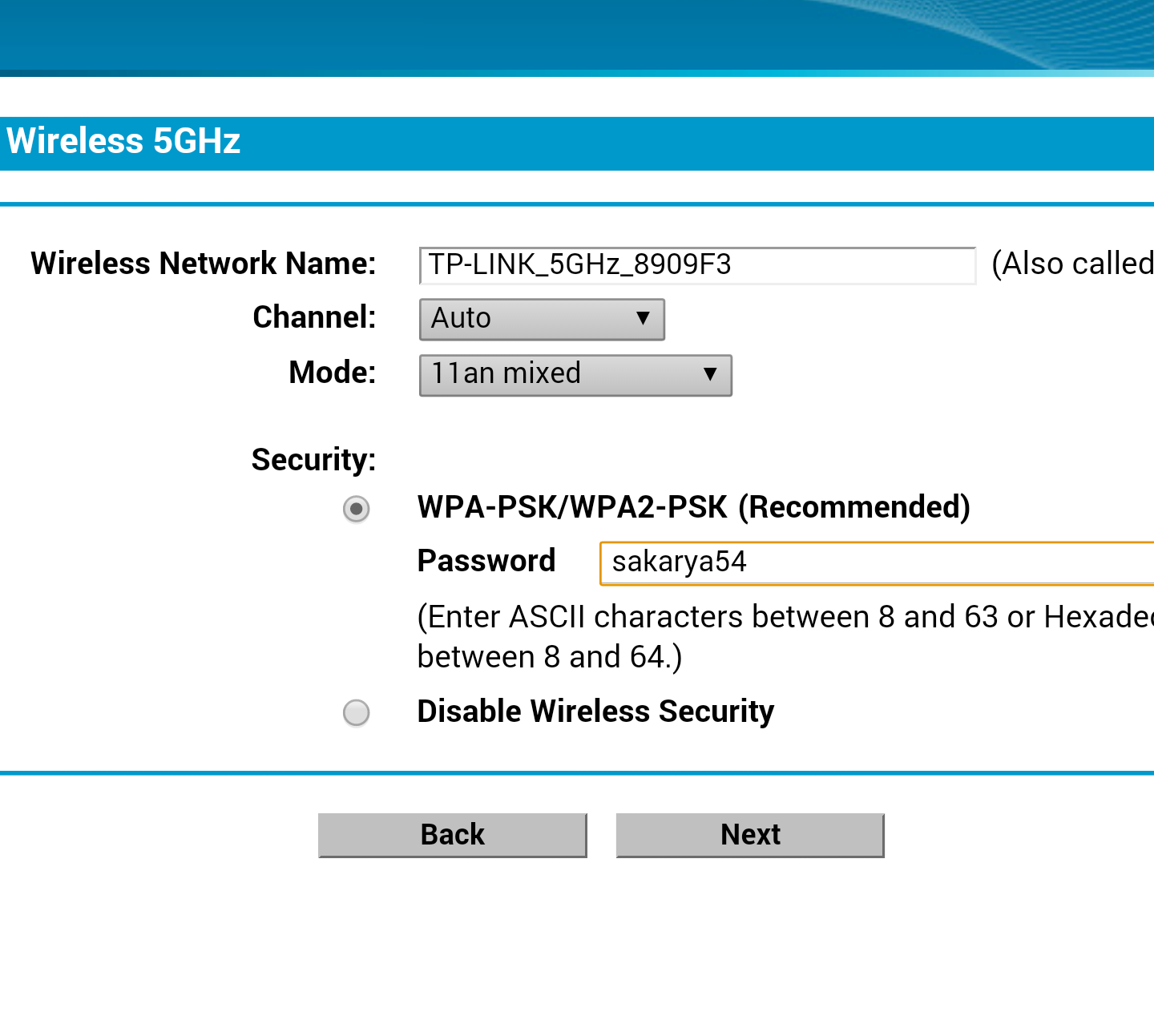Image resolution: width=1154 pixels, height=1036 pixels.
Task: Click the 'Disable Wireless Security' text
Action: tap(595, 711)
